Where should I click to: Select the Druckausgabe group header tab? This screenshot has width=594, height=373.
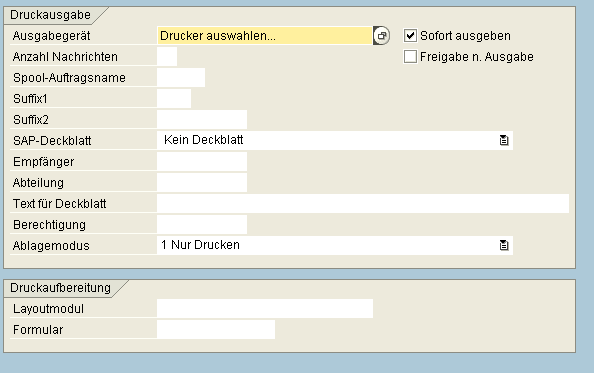pyautogui.click(x=50, y=15)
